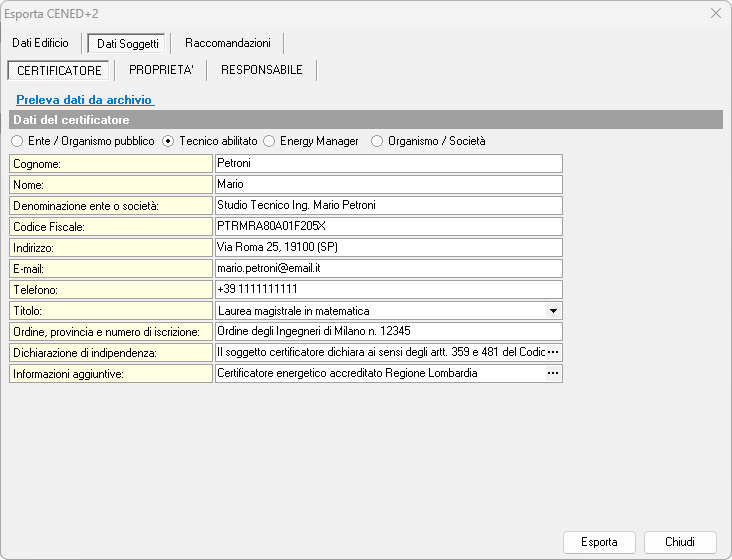This screenshot has height=560, width=732.
Task: Open Informazioni aggiuntive ellipsis editor
Action: click(x=553, y=373)
